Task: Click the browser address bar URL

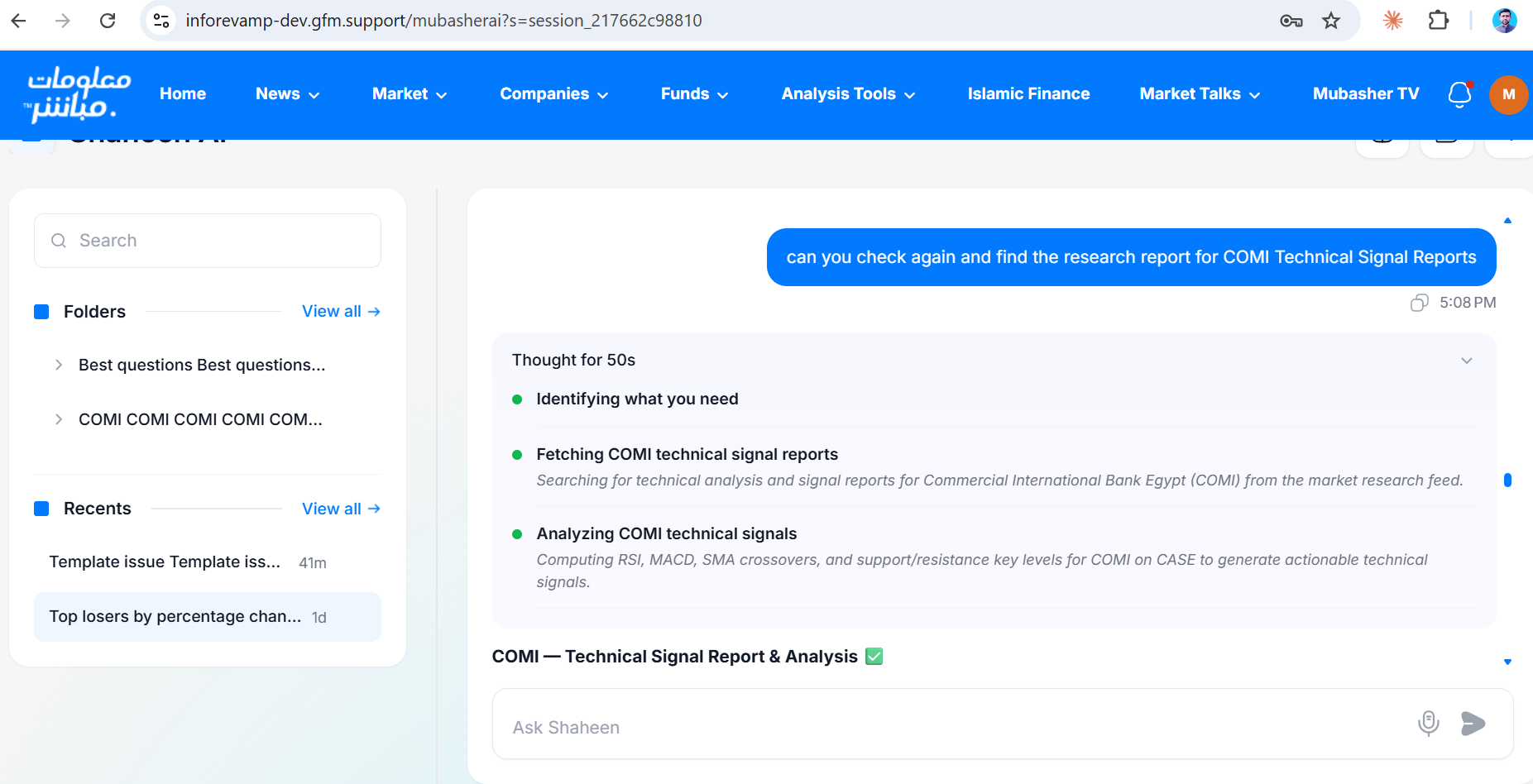Action: pyautogui.click(x=443, y=21)
